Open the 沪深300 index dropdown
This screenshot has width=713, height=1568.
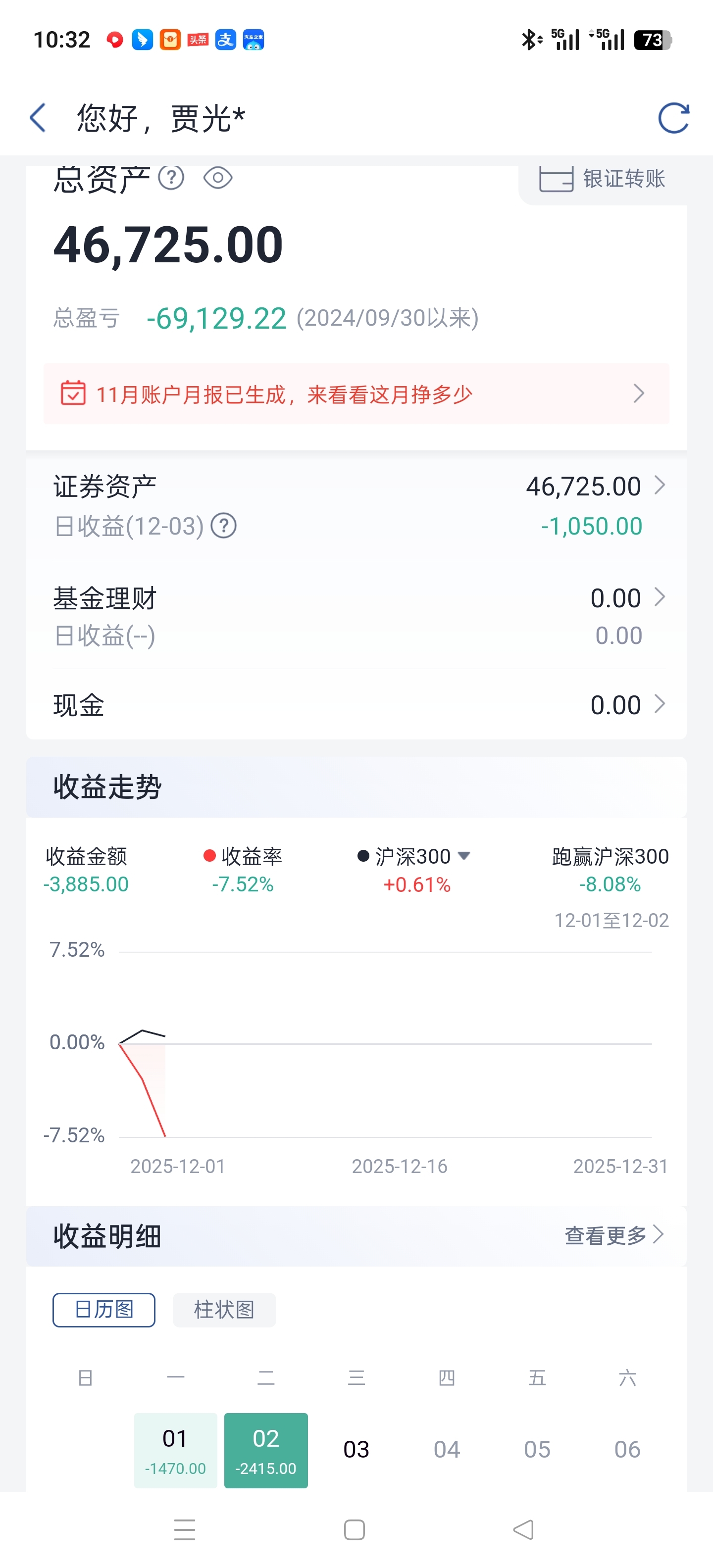pos(464,856)
